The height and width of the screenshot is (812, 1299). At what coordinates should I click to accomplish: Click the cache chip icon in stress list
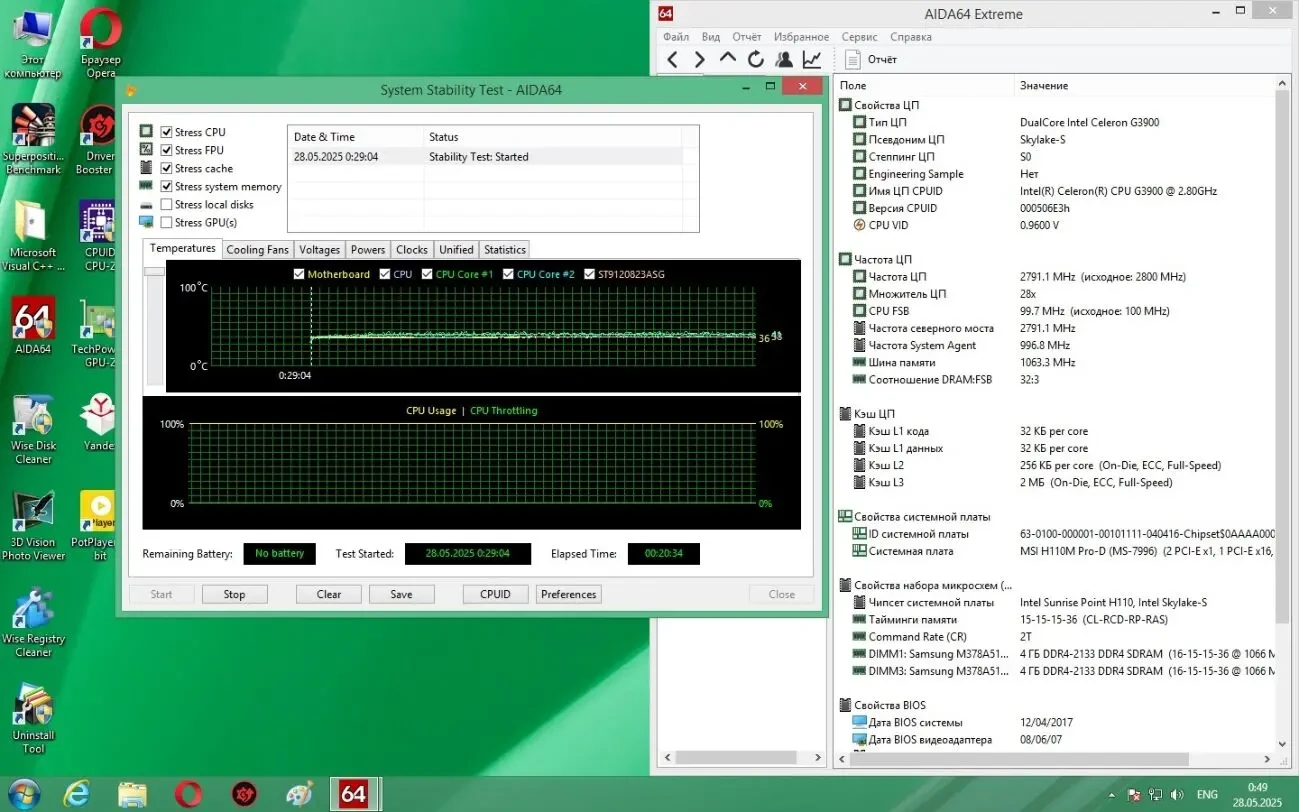click(x=147, y=168)
